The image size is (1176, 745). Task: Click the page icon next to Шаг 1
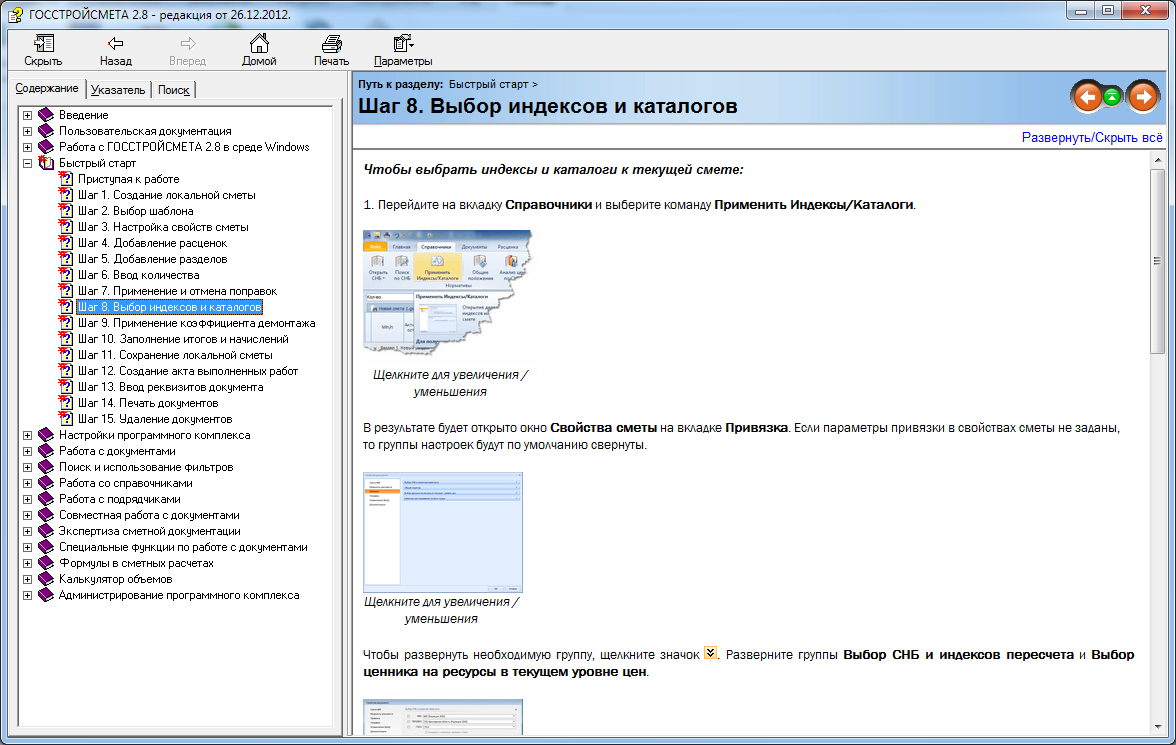click(66, 195)
